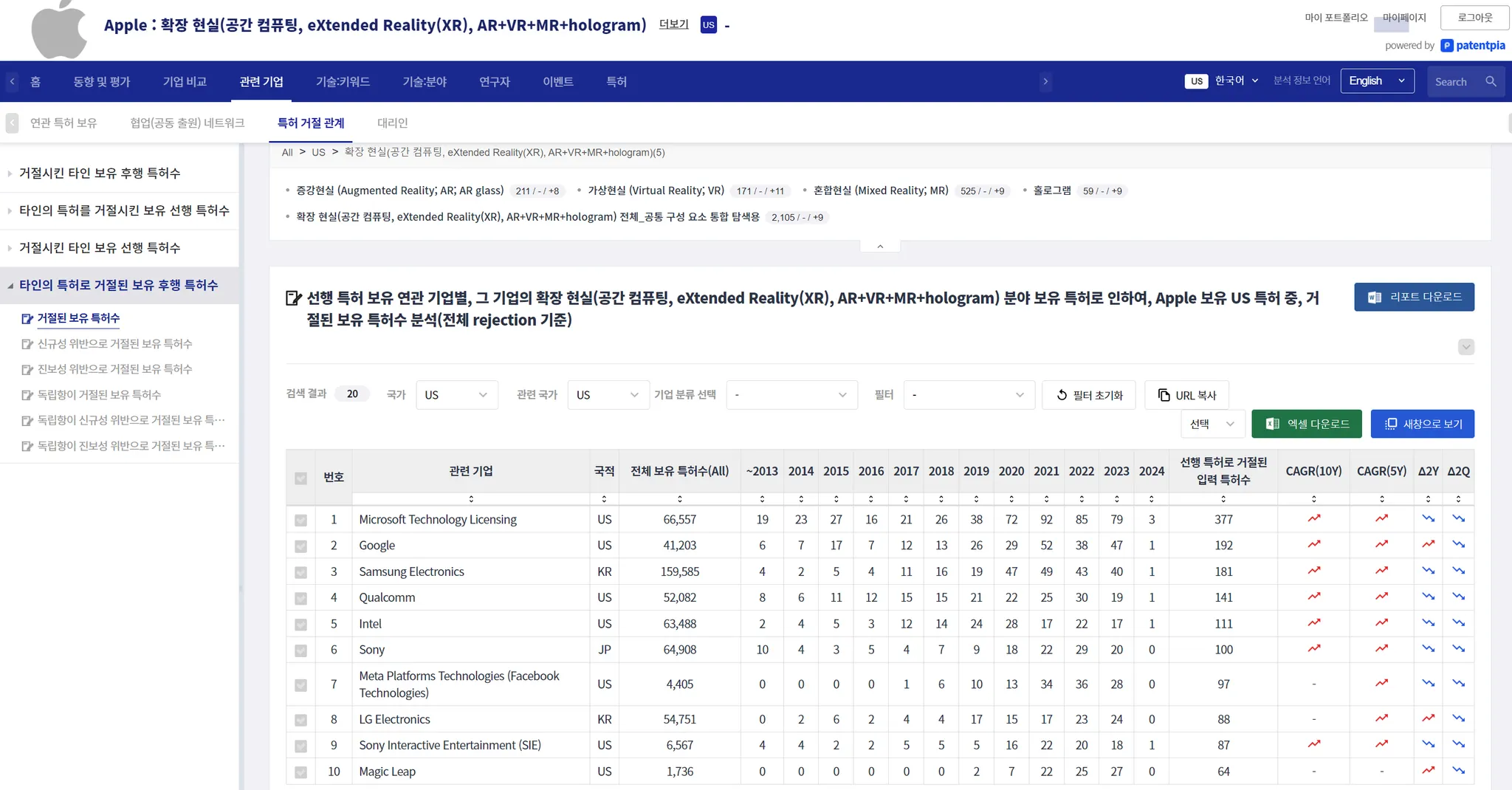Click the 새창으로 보기 button
Screen dimensions: 1512x790
pyautogui.click(x=1422, y=424)
